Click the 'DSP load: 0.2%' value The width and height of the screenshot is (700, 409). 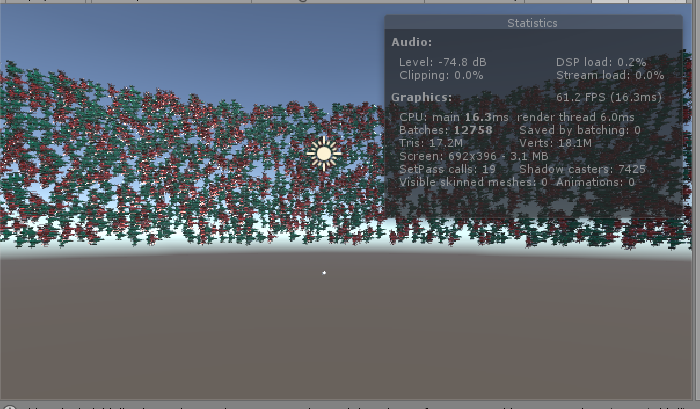(x=601, y=62)
